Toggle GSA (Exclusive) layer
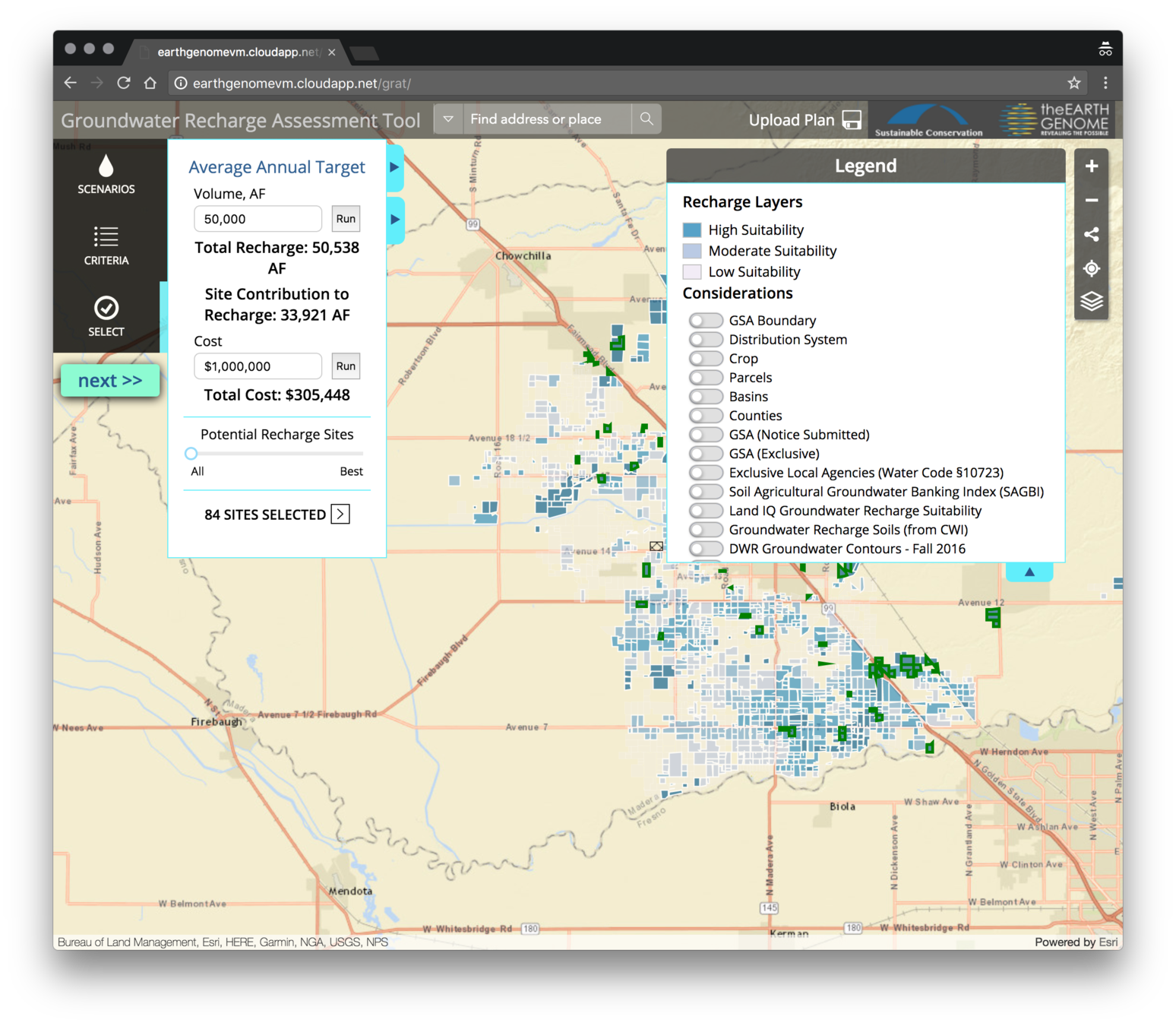1176x1026 pixels. coord(706,454)
